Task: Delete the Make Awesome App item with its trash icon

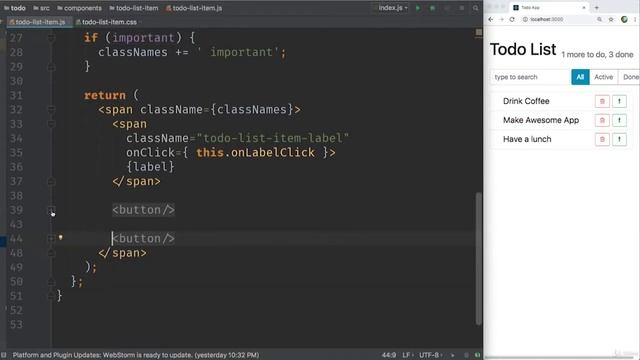Action: (602, 120)
